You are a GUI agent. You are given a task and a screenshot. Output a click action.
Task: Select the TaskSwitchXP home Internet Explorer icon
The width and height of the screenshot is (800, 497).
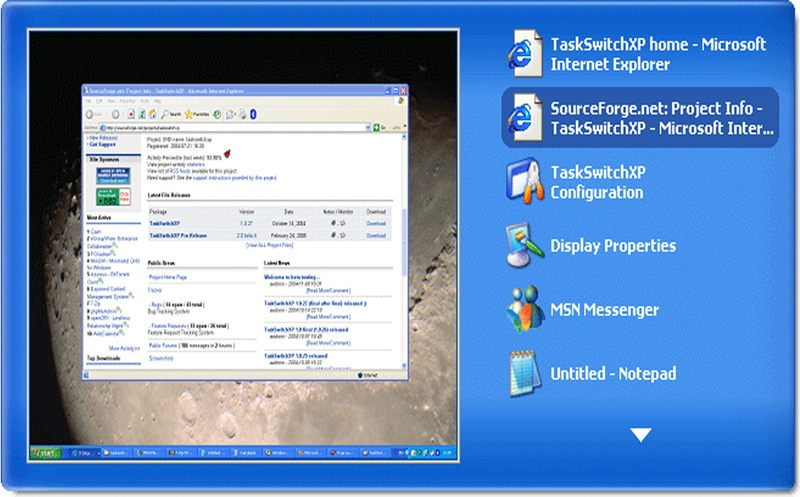[x=524, y=54]
